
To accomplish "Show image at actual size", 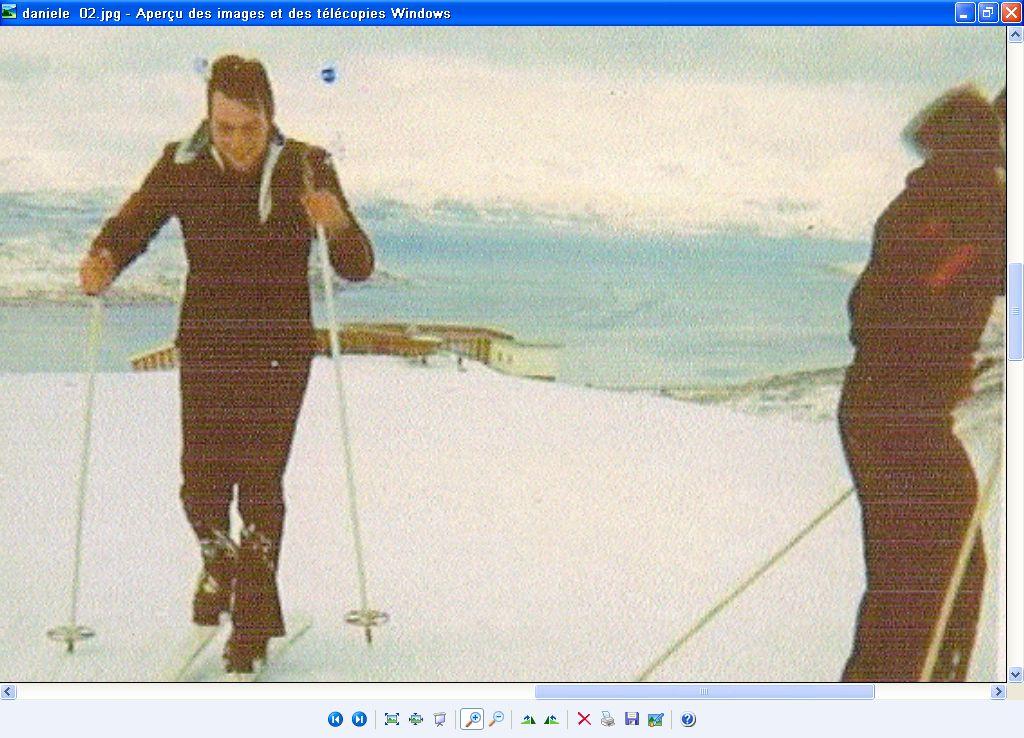I will 415,719.
